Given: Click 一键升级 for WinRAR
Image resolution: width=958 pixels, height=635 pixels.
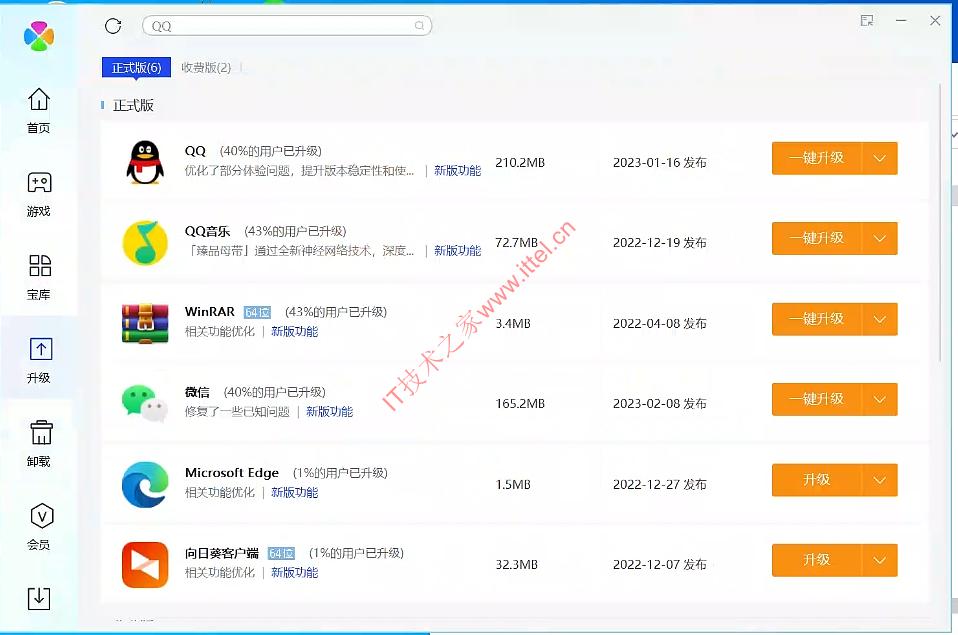Looking at the screenshot, I should point(817,319).
